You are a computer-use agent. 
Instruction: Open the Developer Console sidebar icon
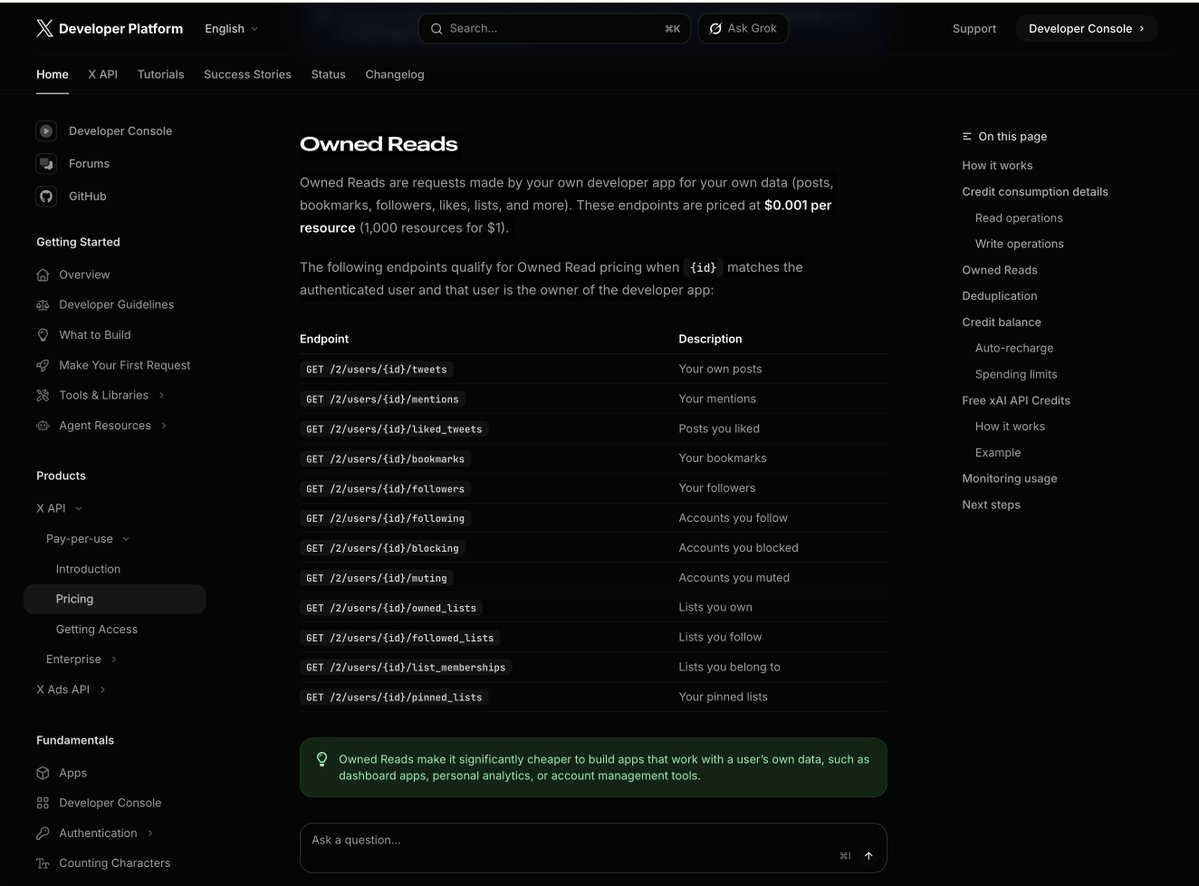[46, 131]
